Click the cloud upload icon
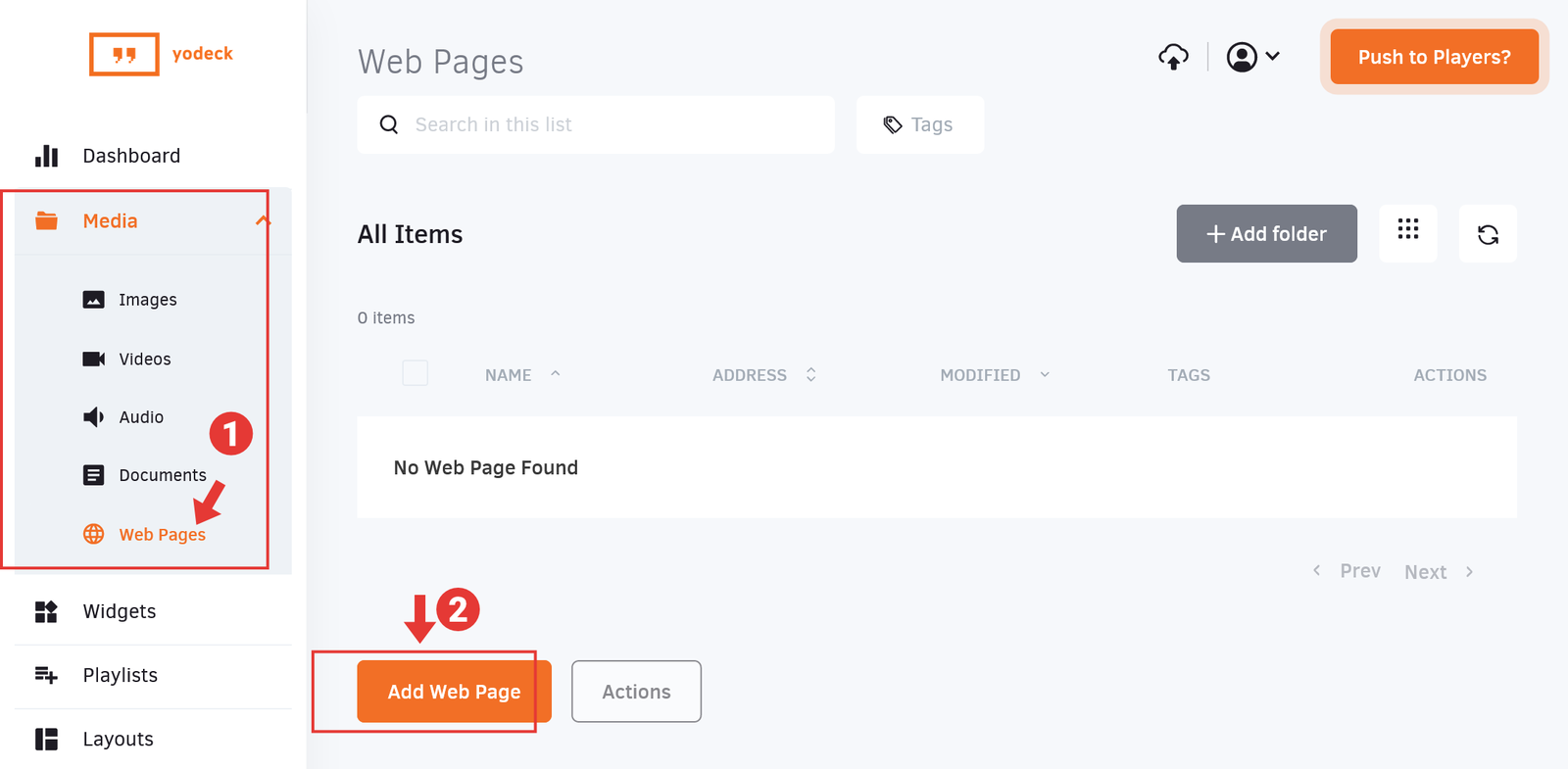The image size is (1568, 769). pos(1173,57)
